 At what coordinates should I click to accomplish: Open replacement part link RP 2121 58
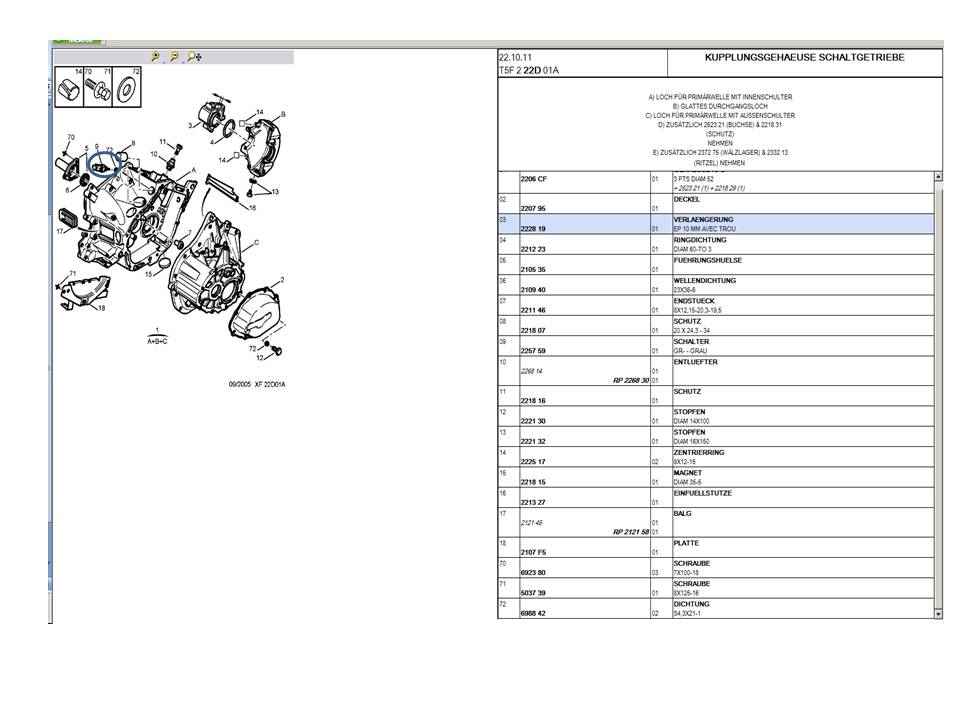pyautogui.click(x=631, y=532)
